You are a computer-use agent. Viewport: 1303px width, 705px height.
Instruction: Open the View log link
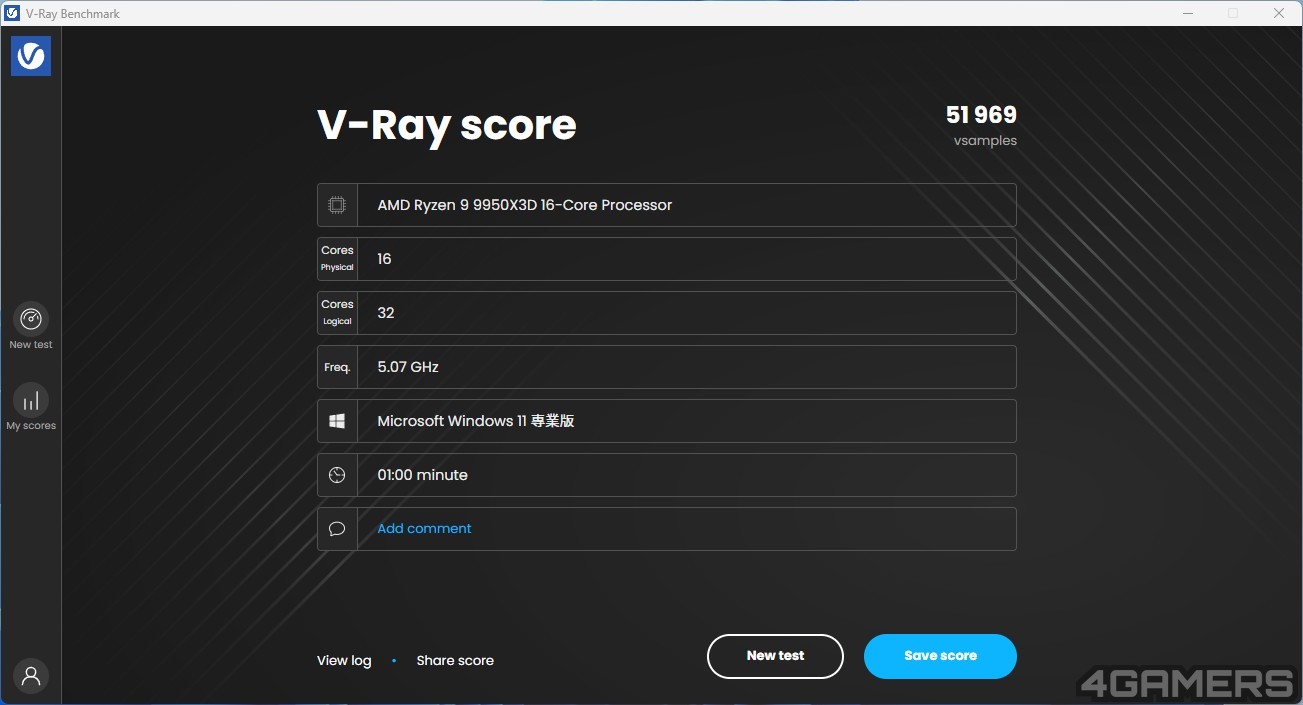(x=344, y=660)
